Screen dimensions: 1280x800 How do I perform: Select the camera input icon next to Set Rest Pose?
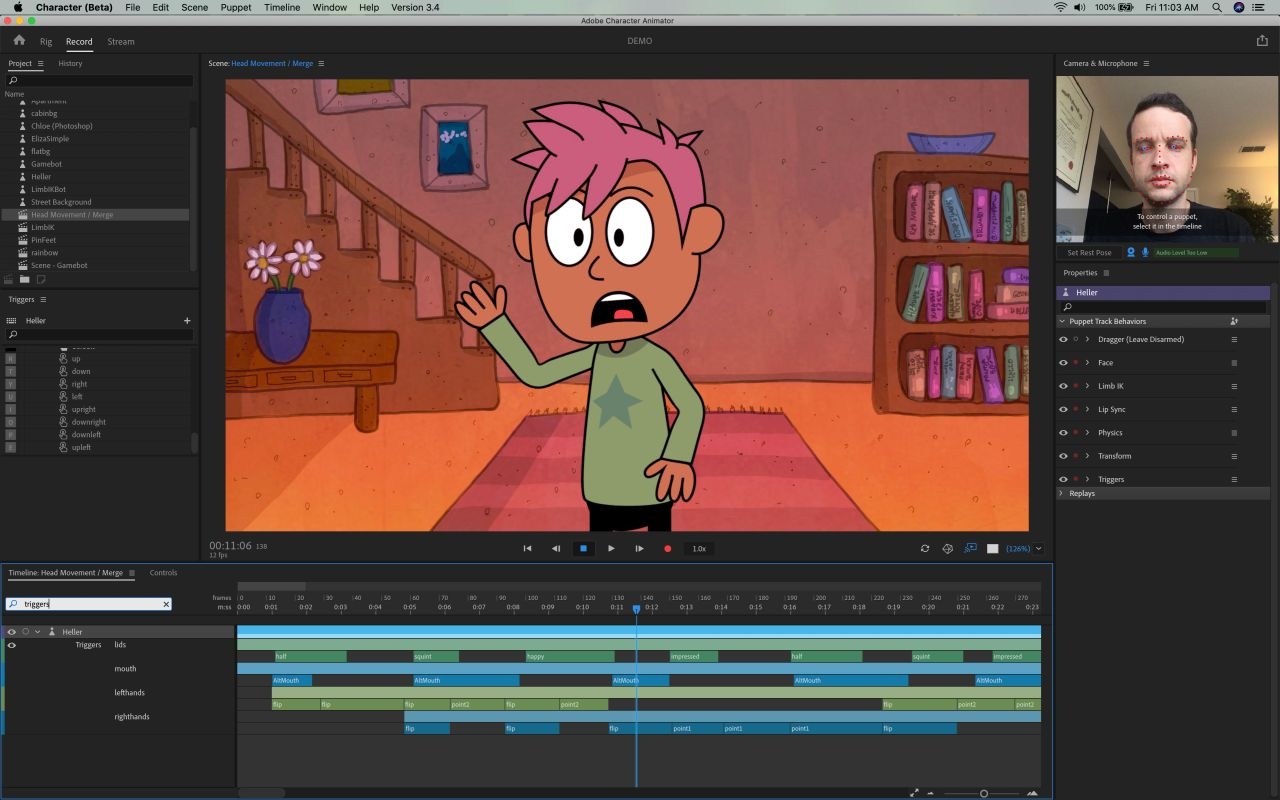point(1131,253)
